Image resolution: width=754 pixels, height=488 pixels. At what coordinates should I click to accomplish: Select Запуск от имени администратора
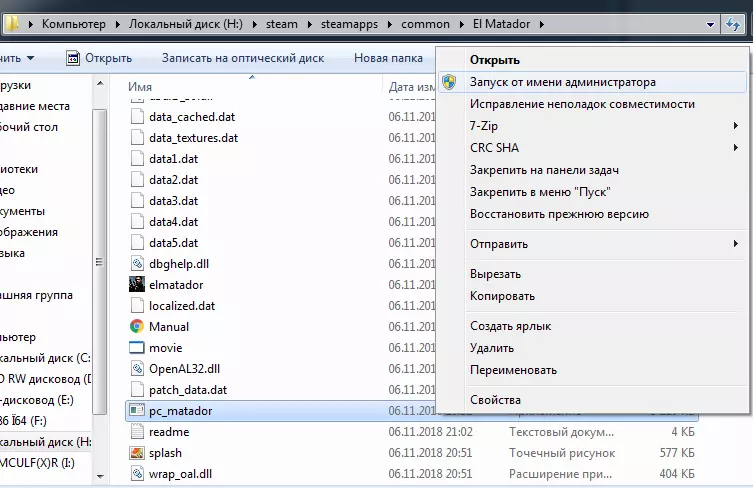click(x=592, y=82)
